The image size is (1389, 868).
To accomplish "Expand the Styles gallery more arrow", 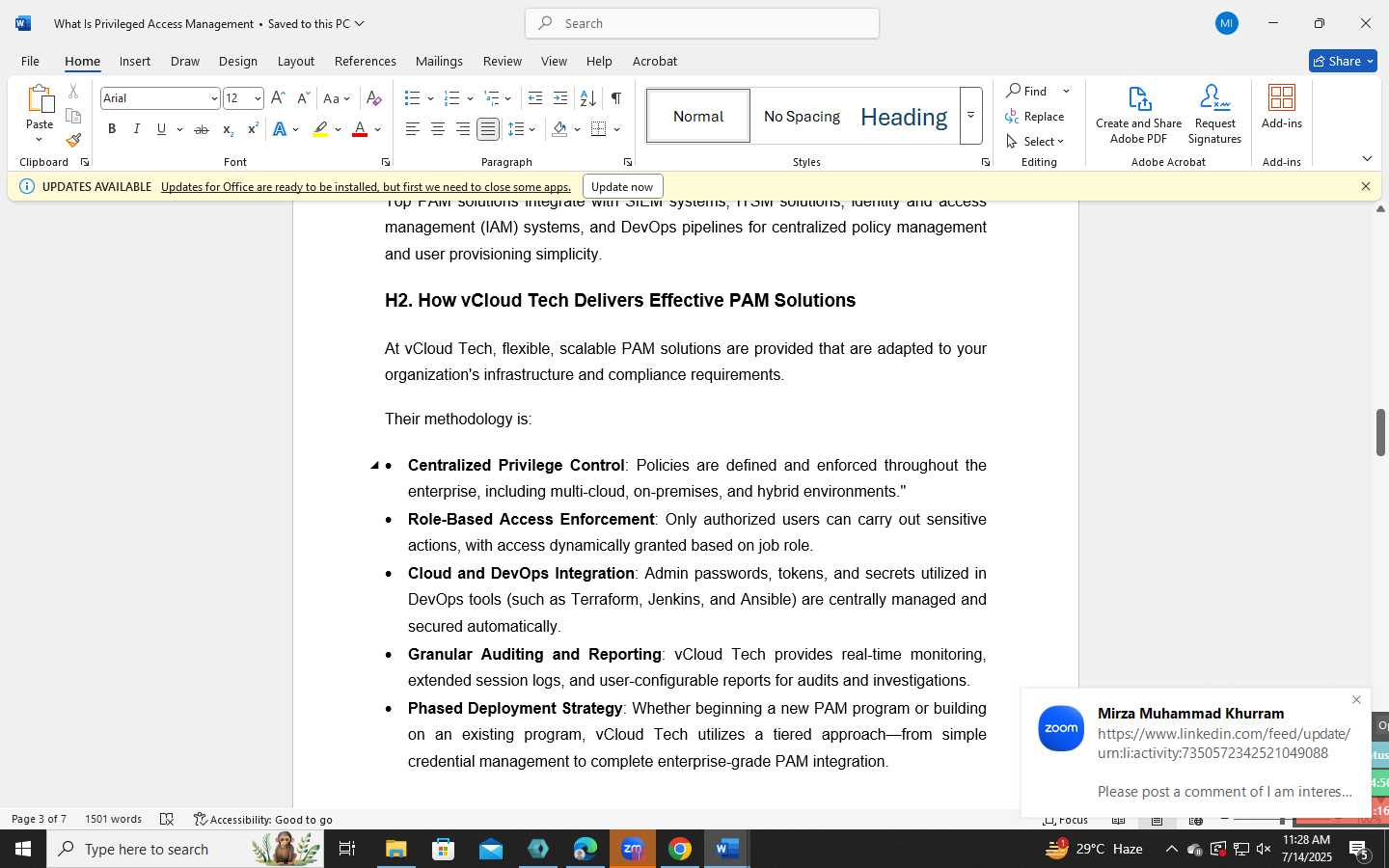I will [970, 116].
